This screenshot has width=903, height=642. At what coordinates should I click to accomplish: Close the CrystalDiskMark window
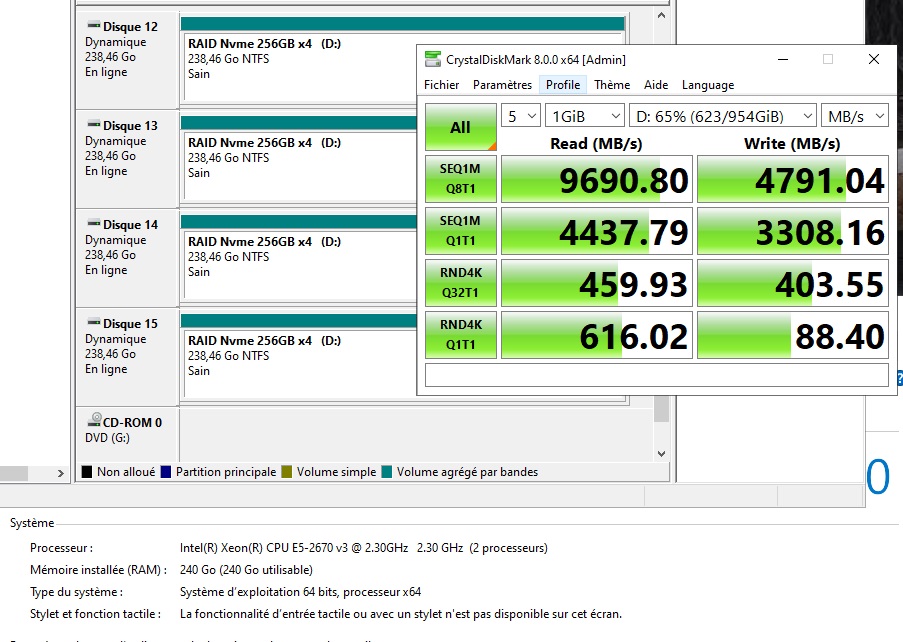pyautogui.click(x=874, y=59)
